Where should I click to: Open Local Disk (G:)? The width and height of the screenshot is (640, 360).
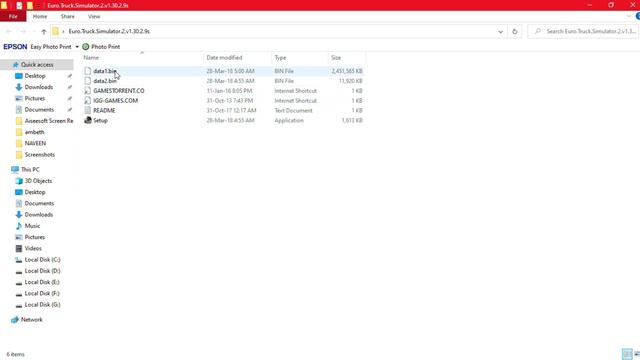point(42,304)
